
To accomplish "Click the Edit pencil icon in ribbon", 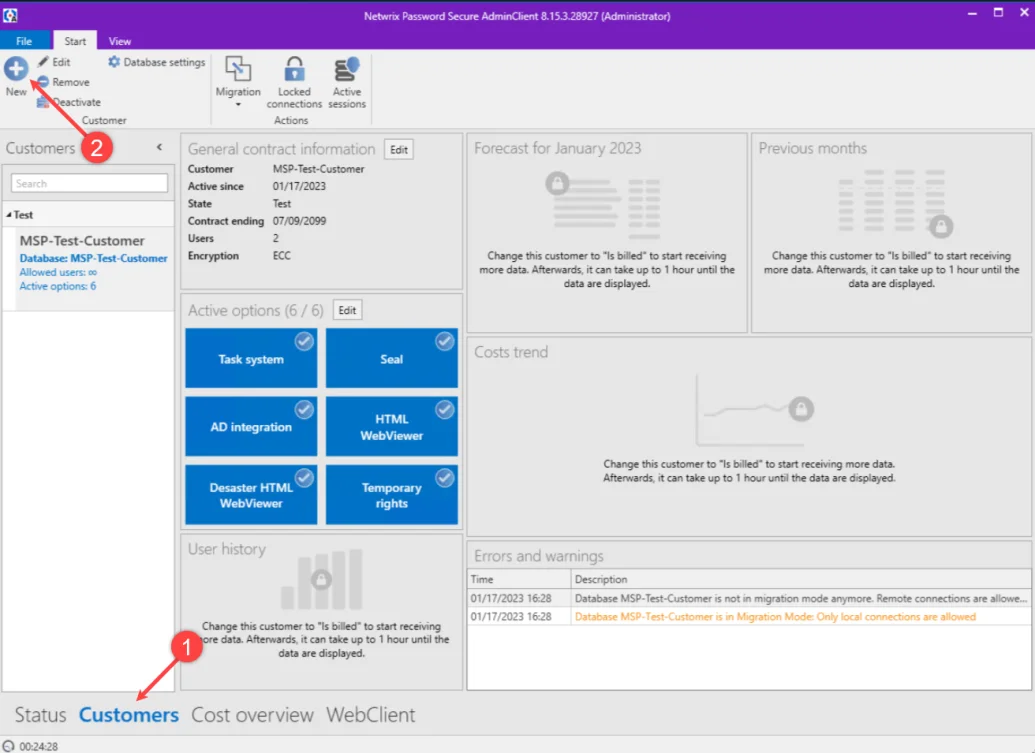I will click(43, 62).
